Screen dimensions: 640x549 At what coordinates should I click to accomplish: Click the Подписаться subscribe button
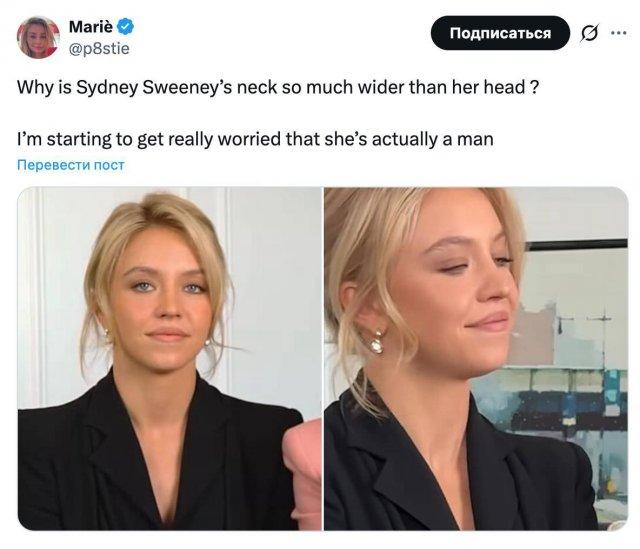coord(500,33)
